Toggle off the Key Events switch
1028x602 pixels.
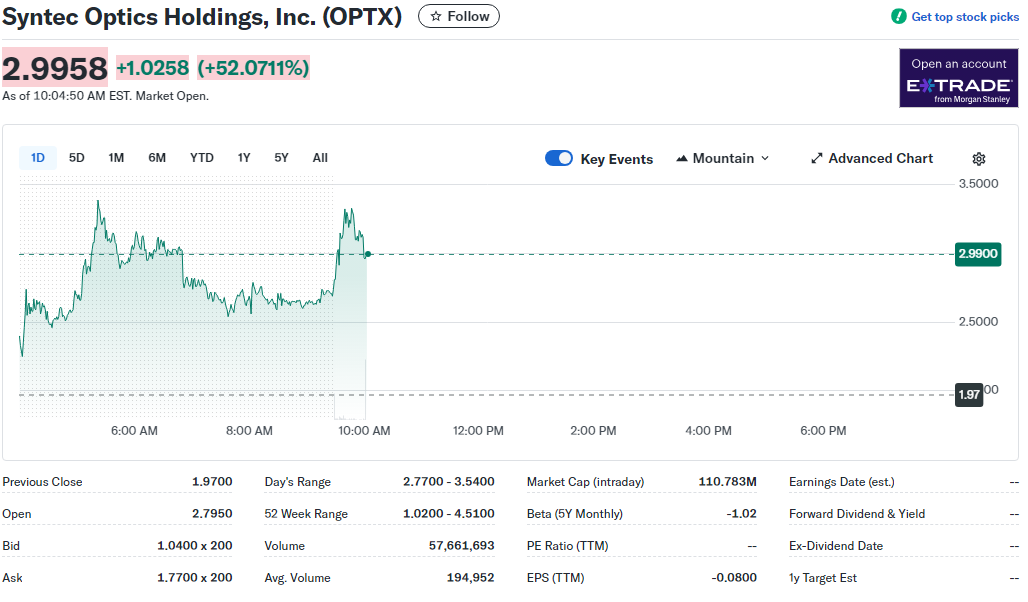(x=558, y=158)
